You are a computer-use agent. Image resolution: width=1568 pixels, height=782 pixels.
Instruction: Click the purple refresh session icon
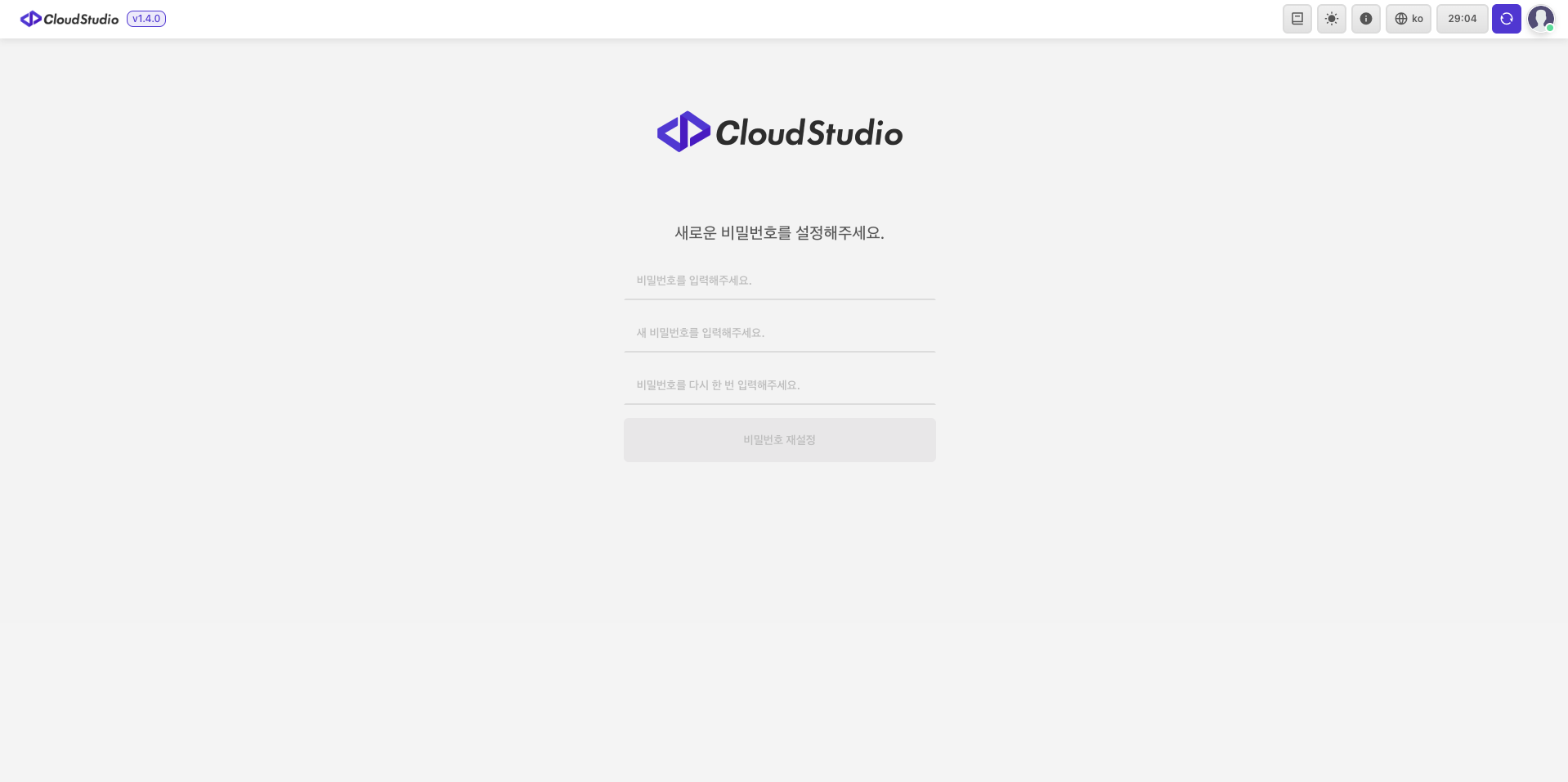tap(1506, 19)
